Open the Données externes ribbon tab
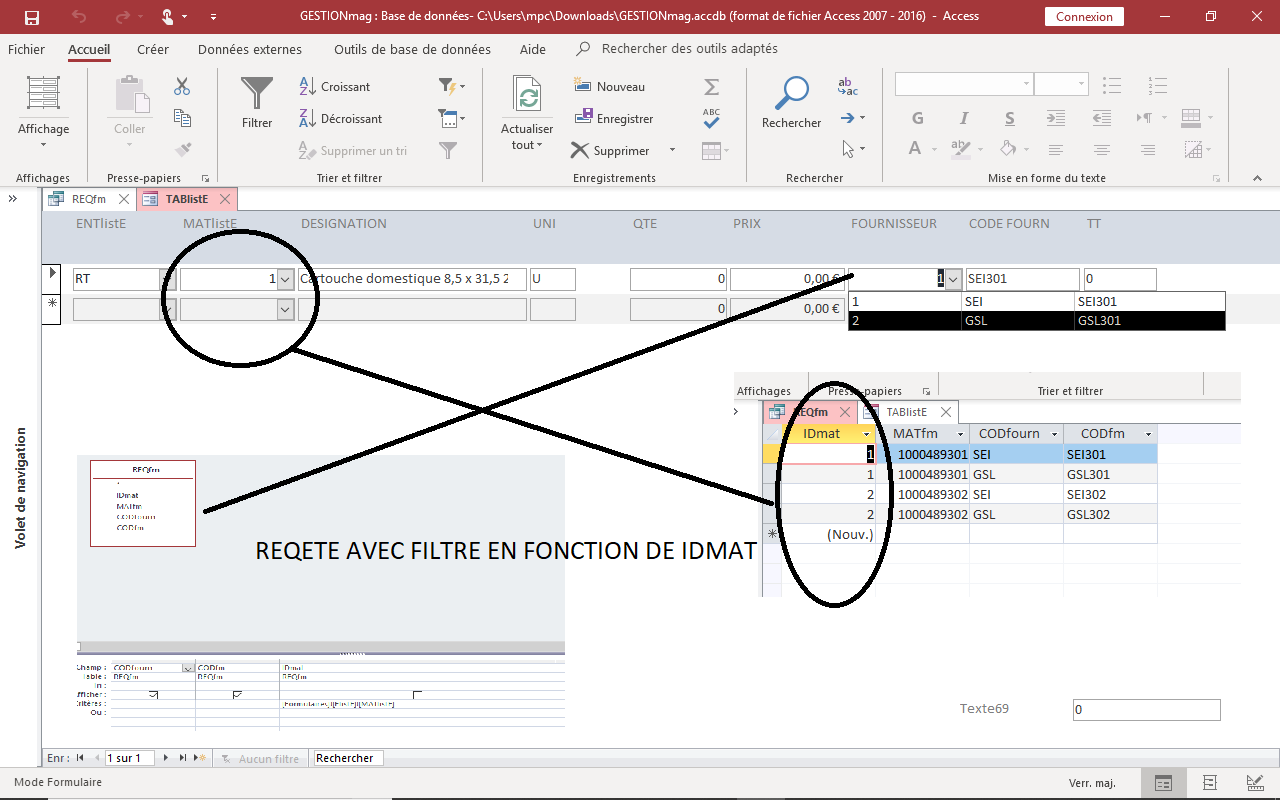Screen dimensions: 1280x800 (x=250, y=49)
